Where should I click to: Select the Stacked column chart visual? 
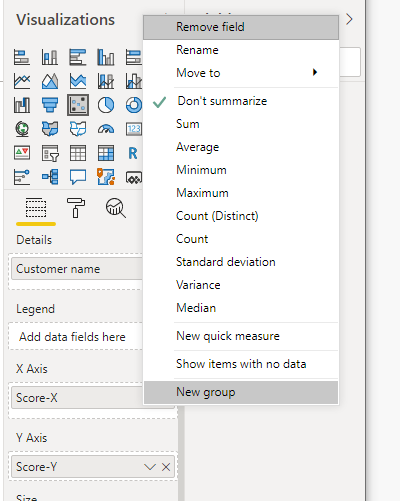coord(50,57)
